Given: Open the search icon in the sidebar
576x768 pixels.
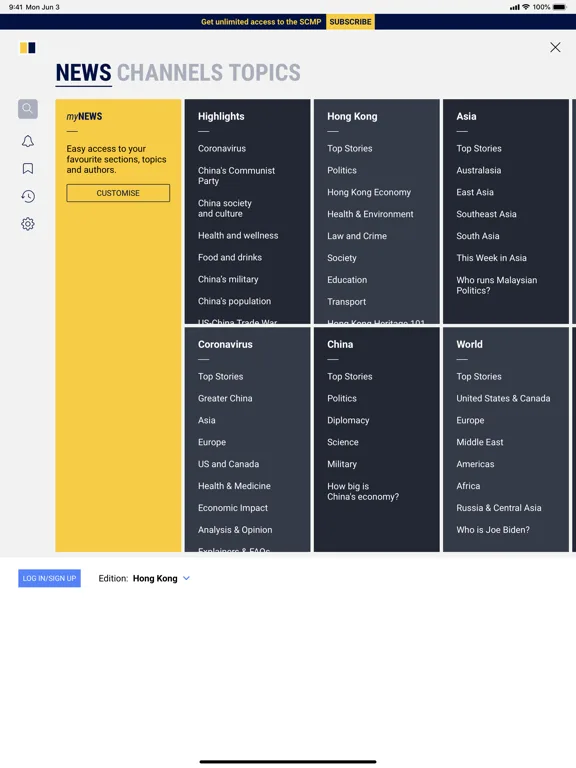Looking at the screenshot, I should point(28,109).
